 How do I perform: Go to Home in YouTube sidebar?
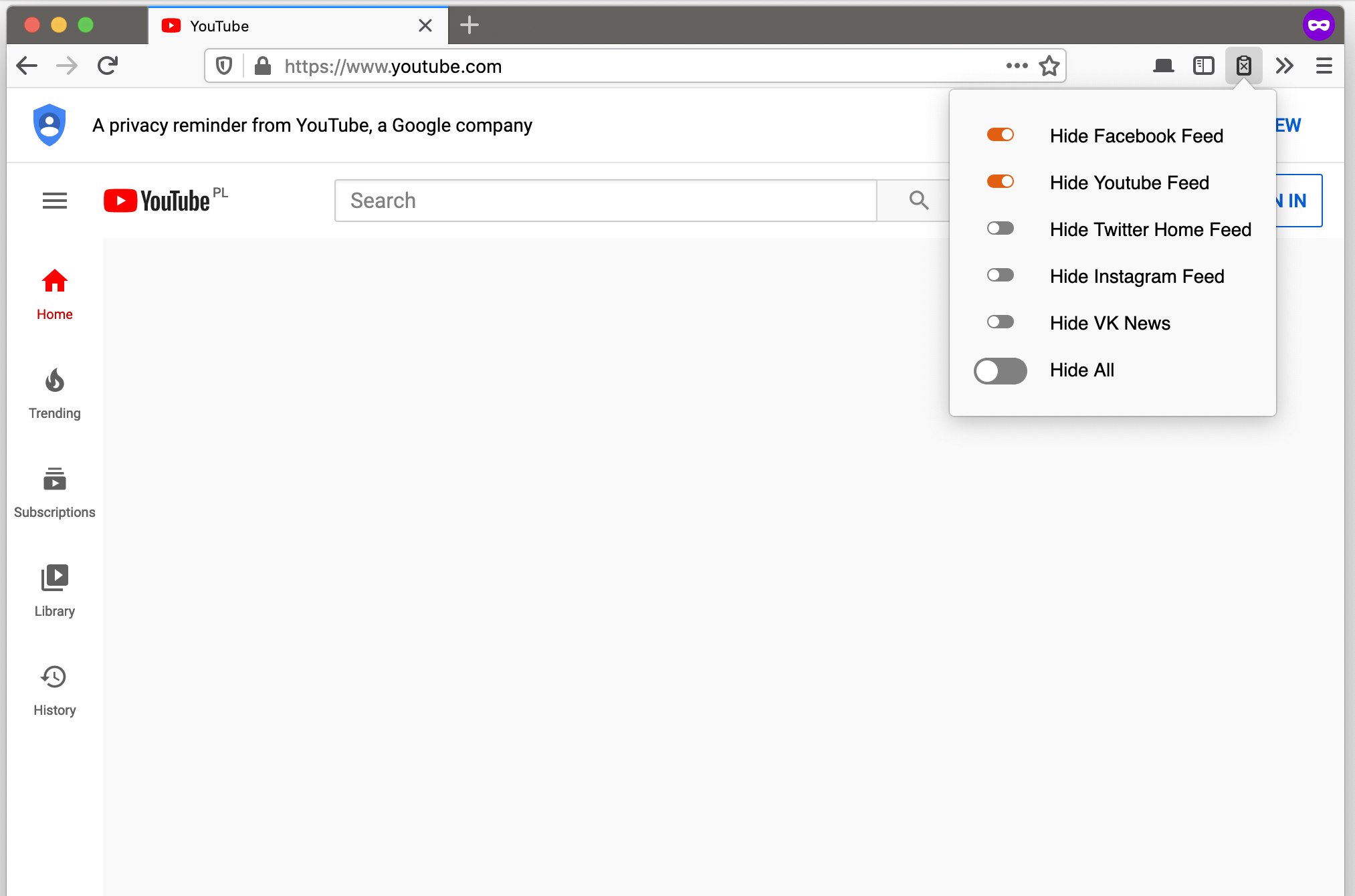coord(55,294)
